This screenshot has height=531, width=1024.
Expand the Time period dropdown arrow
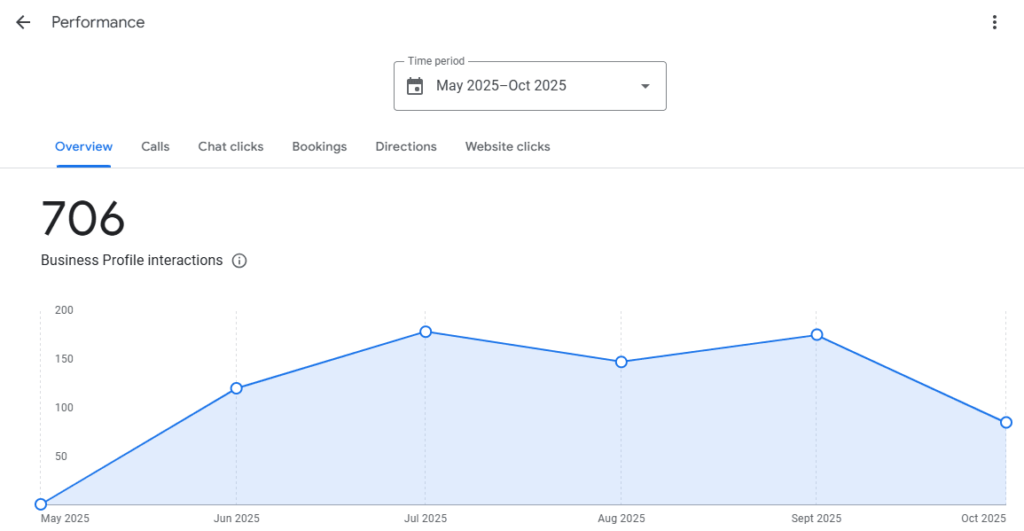[645, 86]
